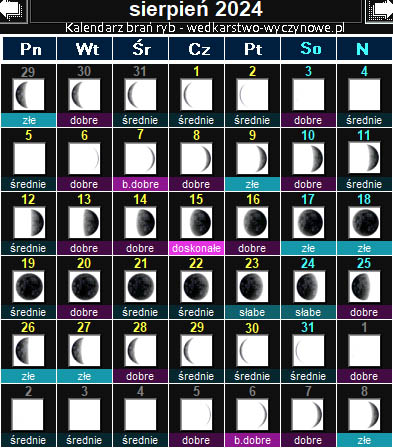Click the moon icon for August 4
Image resolution: width=393 pixels, height=448 pixels.
[x=364, y=95]
